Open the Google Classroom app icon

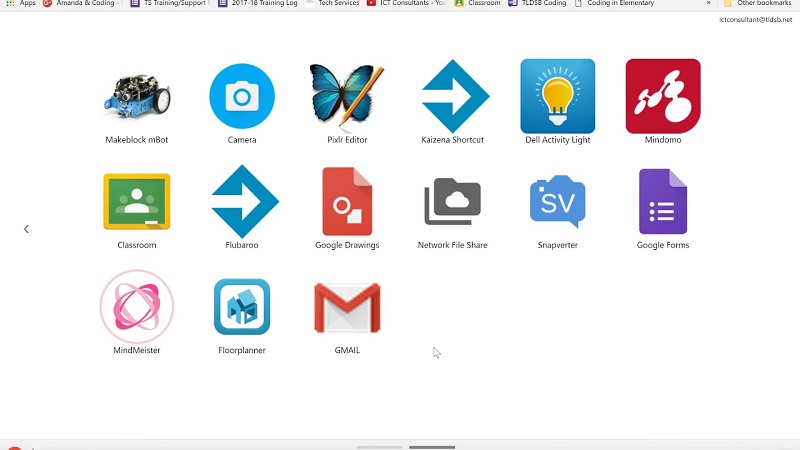[137, 201]
